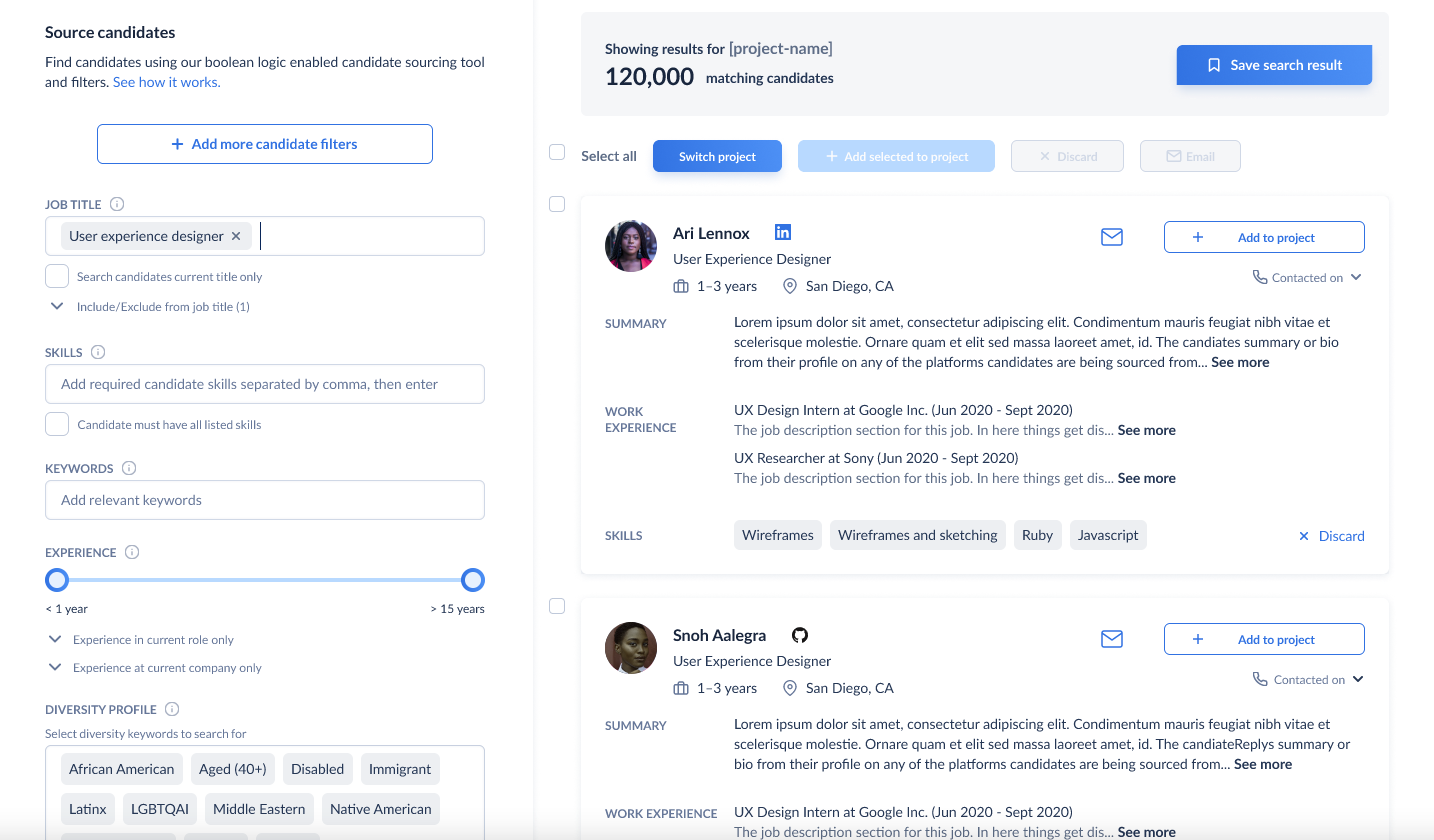Toggle Native American diversity keyword
Viewport: 1434px width, 840px height.
(x=381, y=809)
